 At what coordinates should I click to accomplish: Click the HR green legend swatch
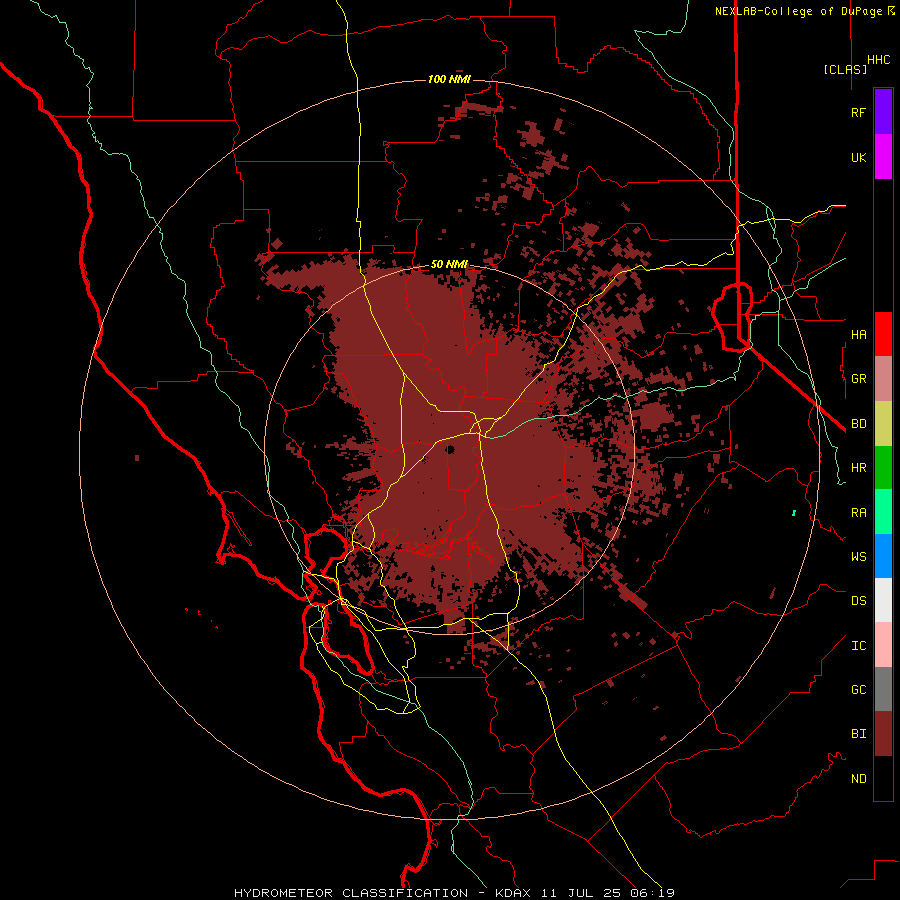click(883, 468)
